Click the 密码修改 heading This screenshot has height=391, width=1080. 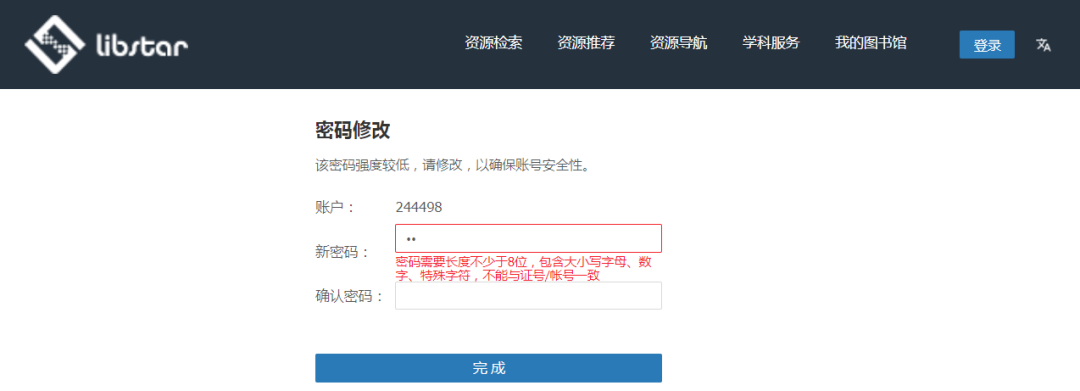353,129
